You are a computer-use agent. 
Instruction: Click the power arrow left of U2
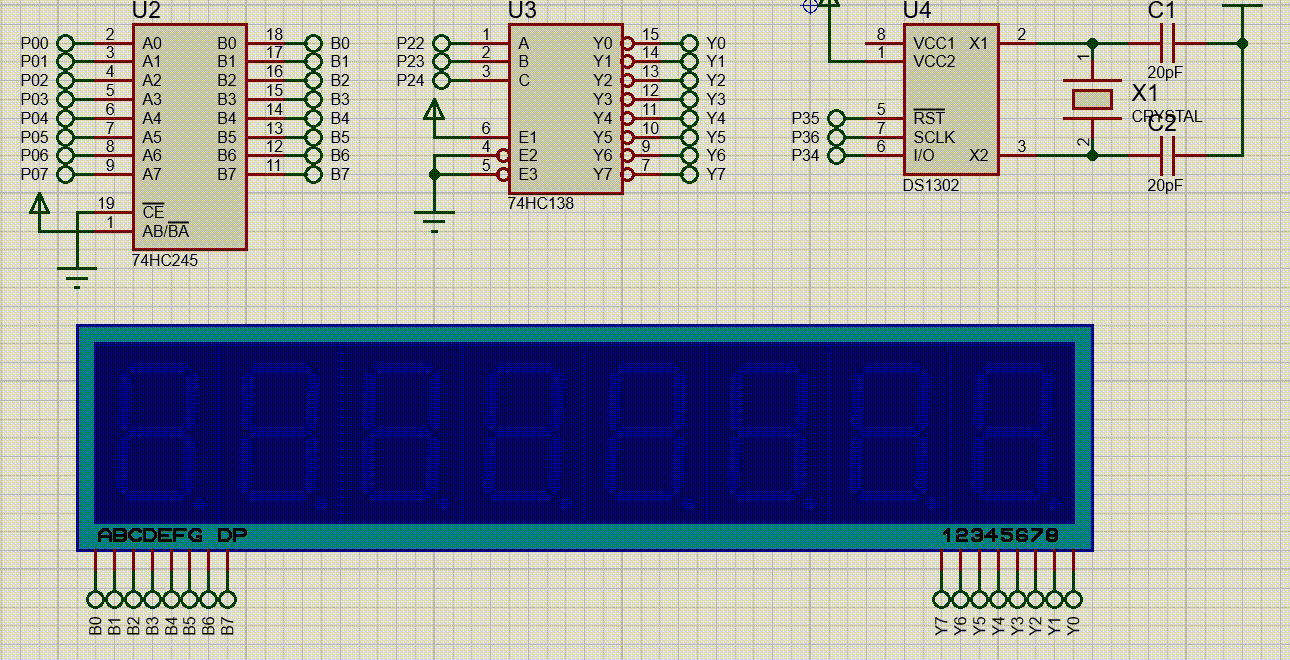(39, 206)
